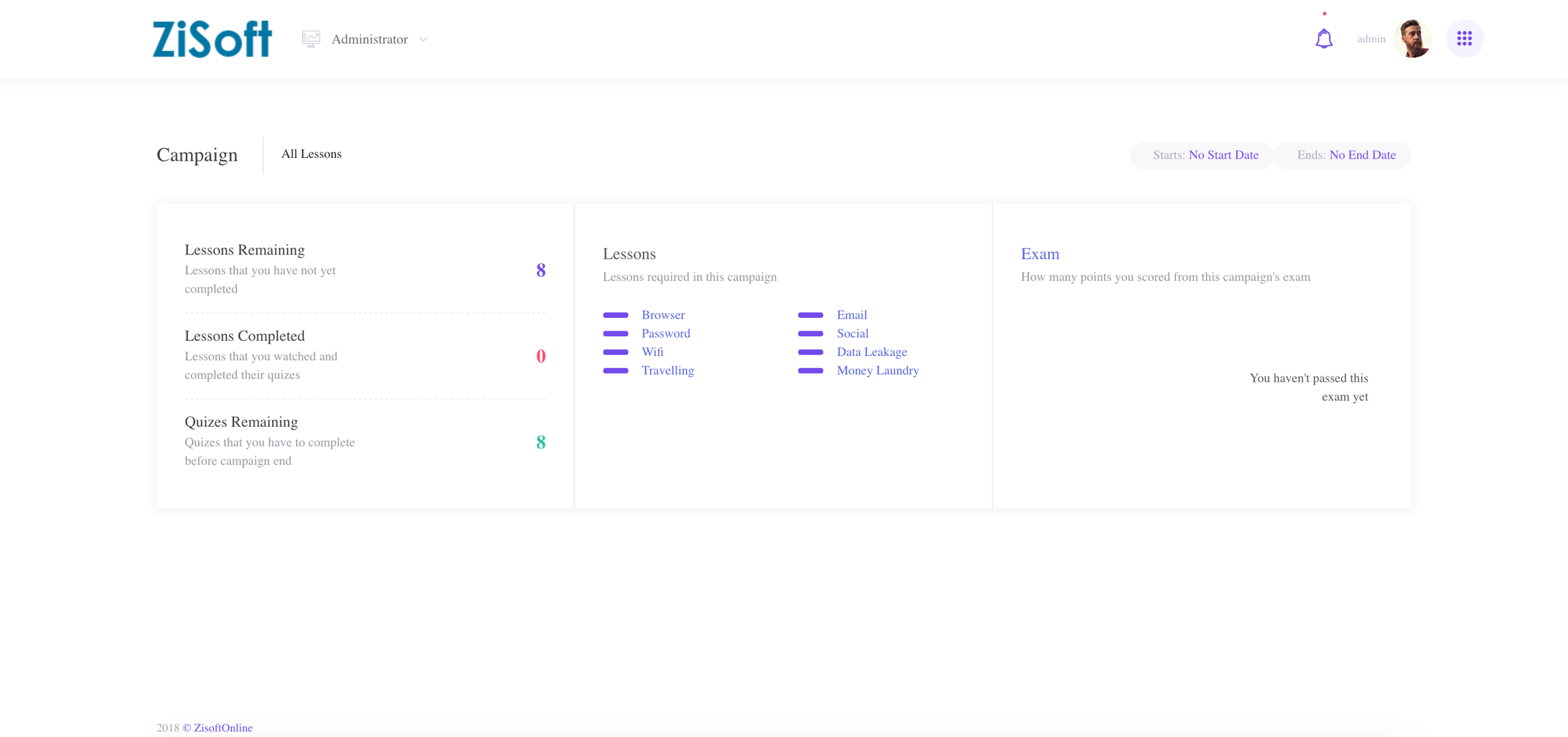Click the admin profile avatar
Viewport: 1568px width, 737px height.
coord(1412,39)
